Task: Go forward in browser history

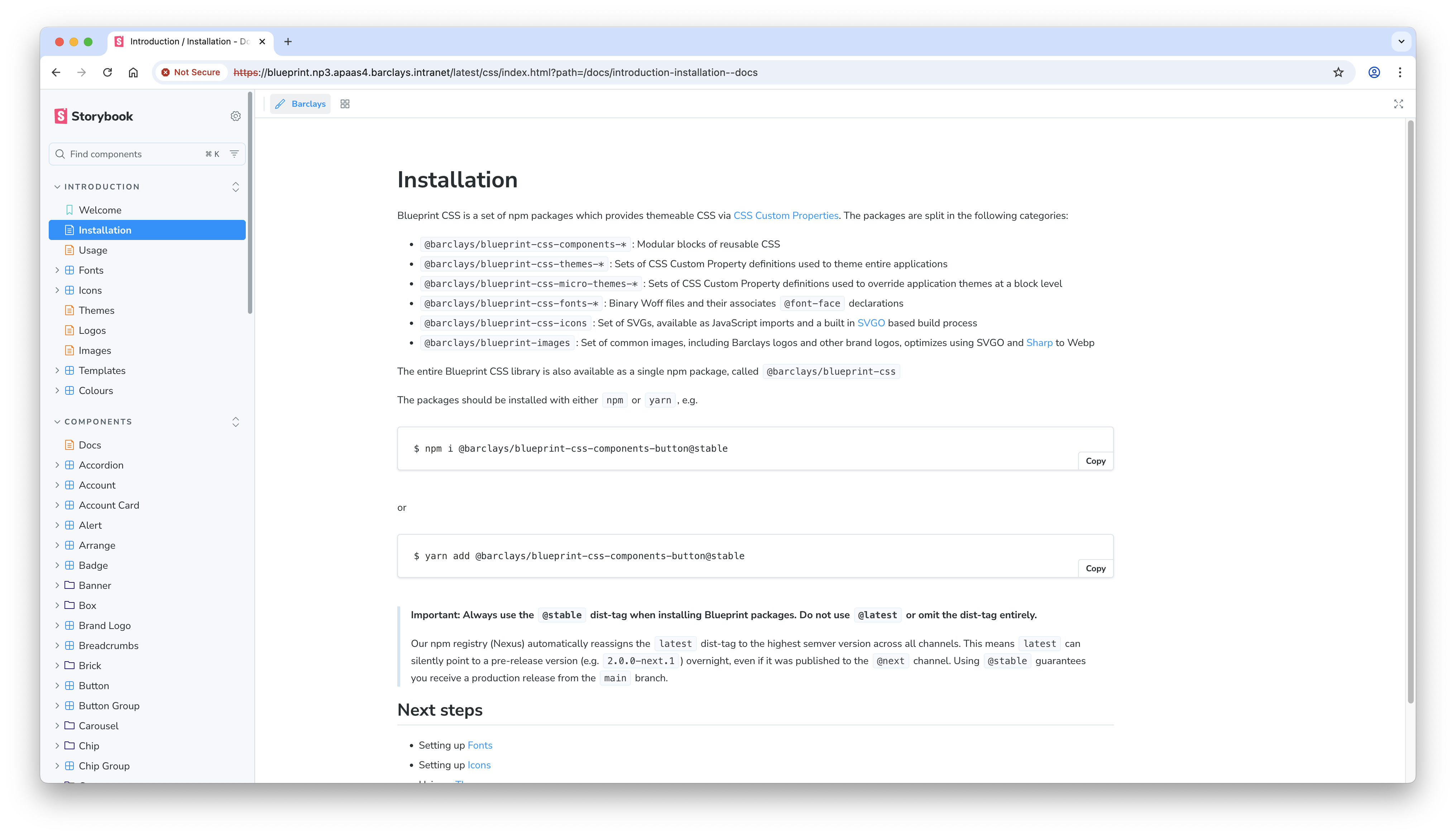Action: click(82, 72)
